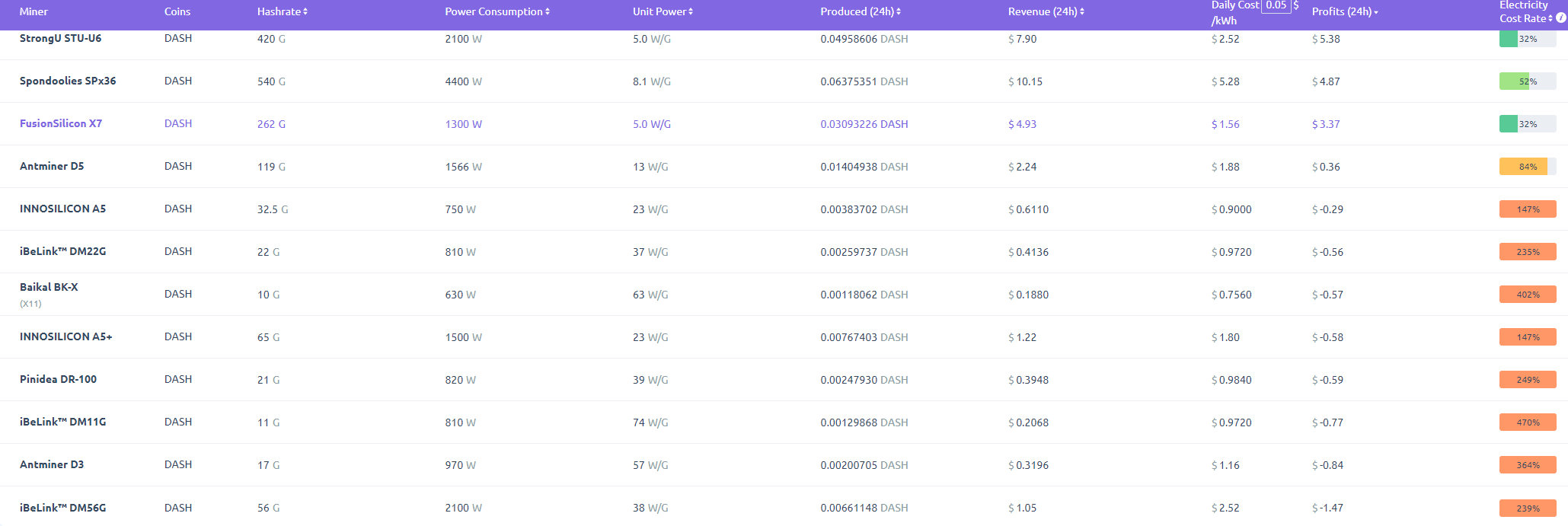Toggle Profits (24h) descending sort arrow

[1376, 13]
